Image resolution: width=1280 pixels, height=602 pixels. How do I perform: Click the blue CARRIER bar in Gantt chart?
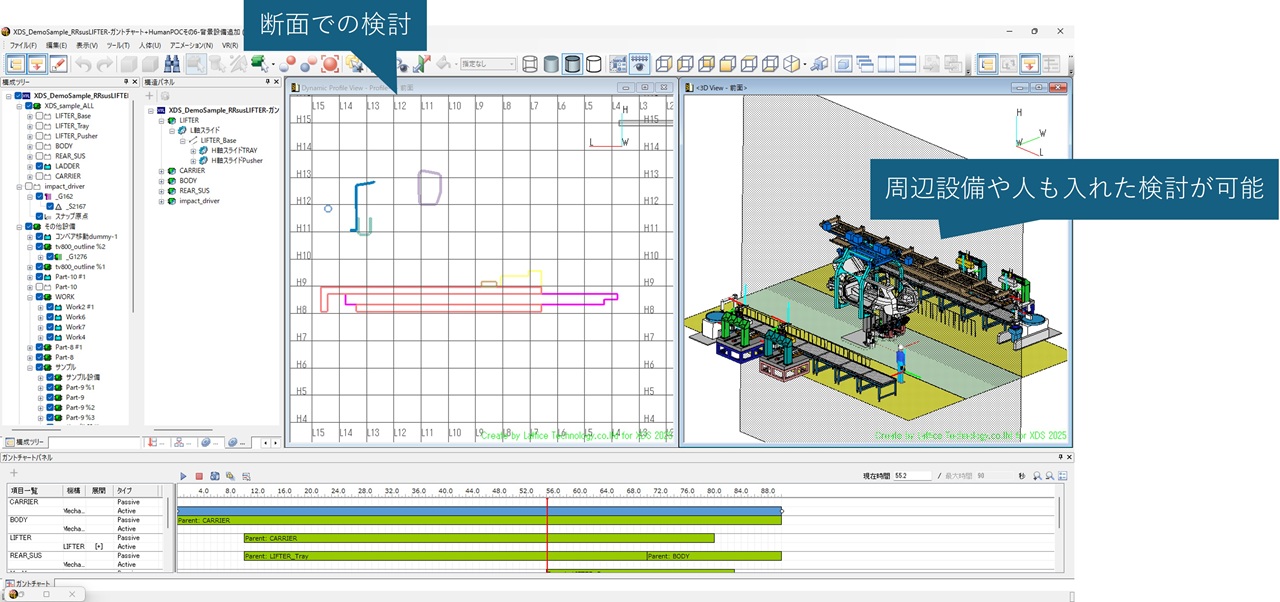pos(478,511)
